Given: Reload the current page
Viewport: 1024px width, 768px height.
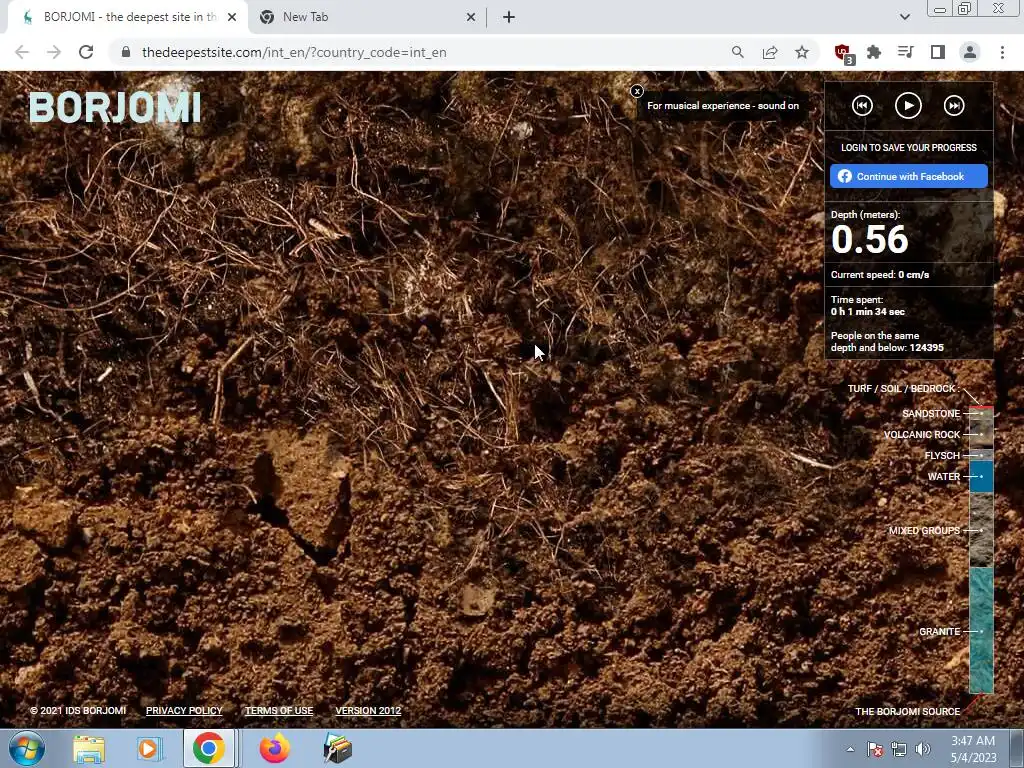Looking at the screenshot, I should (86, 52).
